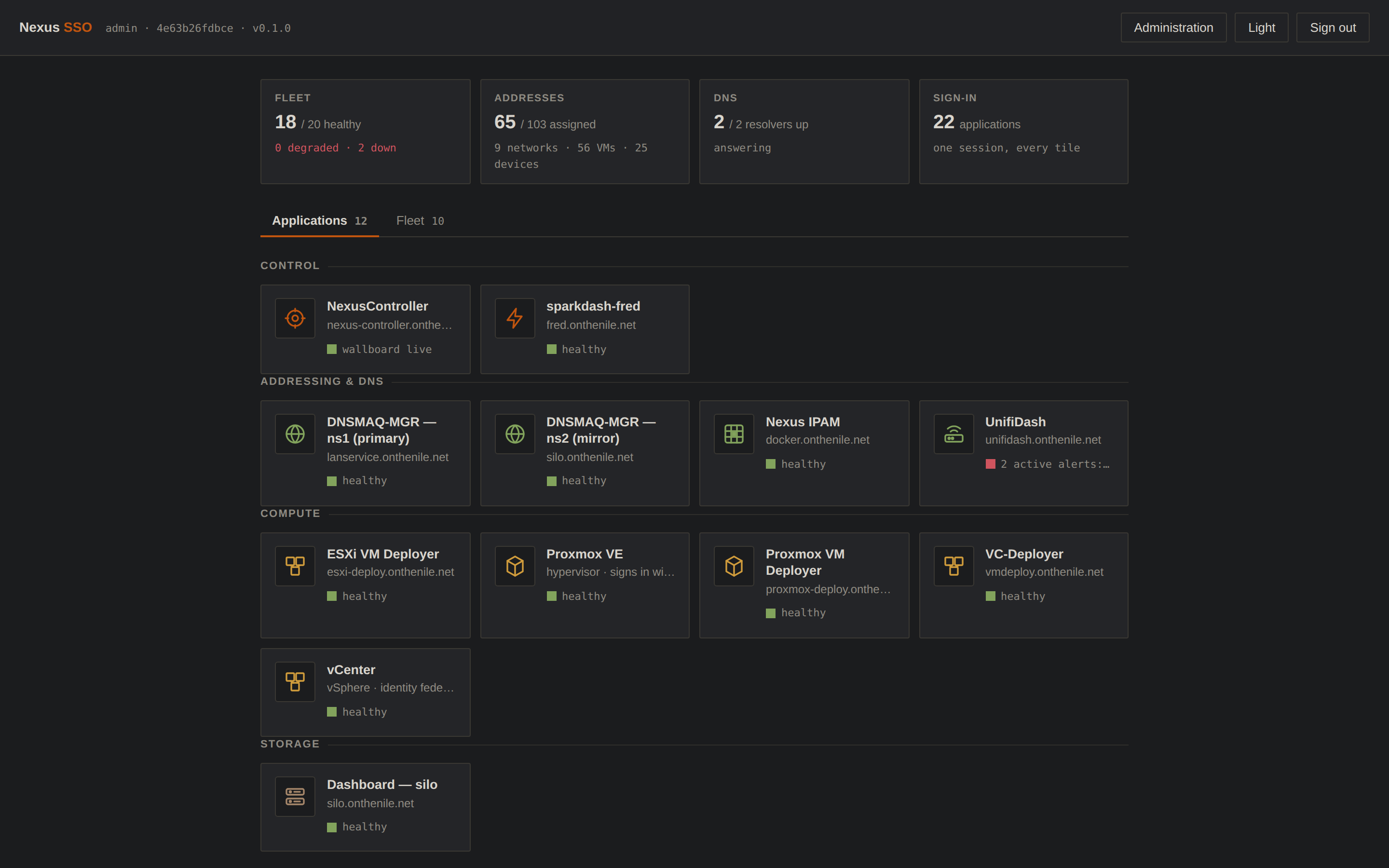The height and width of the screenshot is (868, 1389).
Task: Click the 'admin · 4e63b26fdbce · v0.1.0' text
Action: coord(198,28)
